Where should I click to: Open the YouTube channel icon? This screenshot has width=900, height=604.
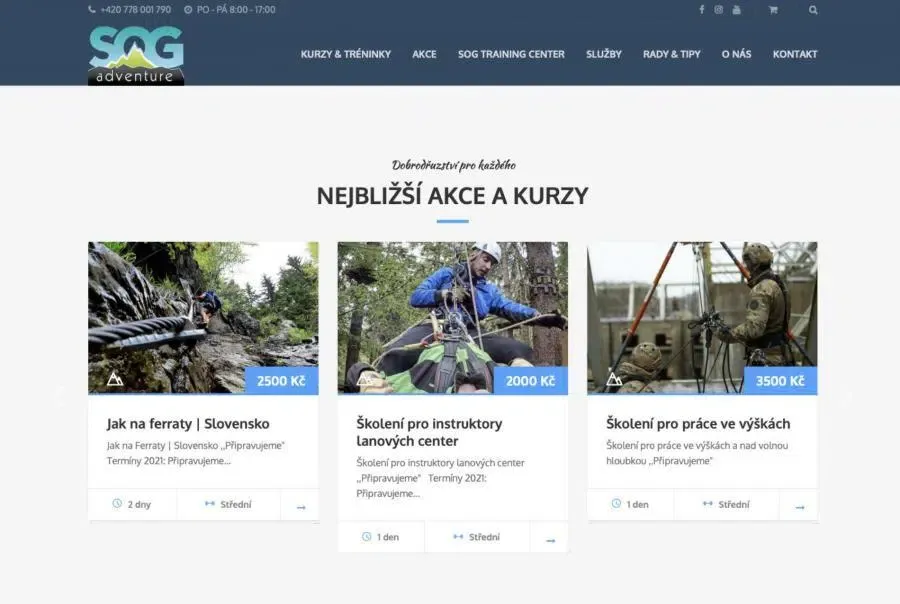click(737, 10)
